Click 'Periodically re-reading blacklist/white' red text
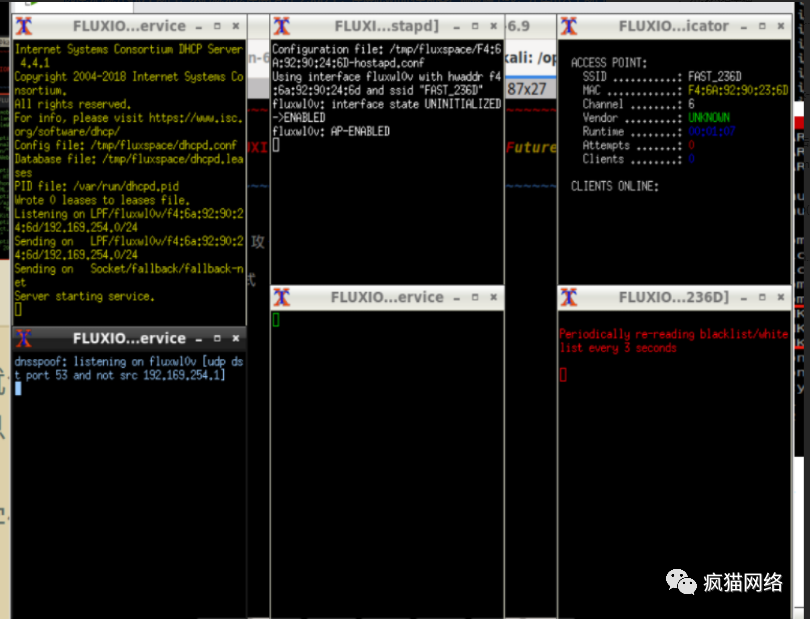Screen dimensions: 810x619 tap(674, 334)
